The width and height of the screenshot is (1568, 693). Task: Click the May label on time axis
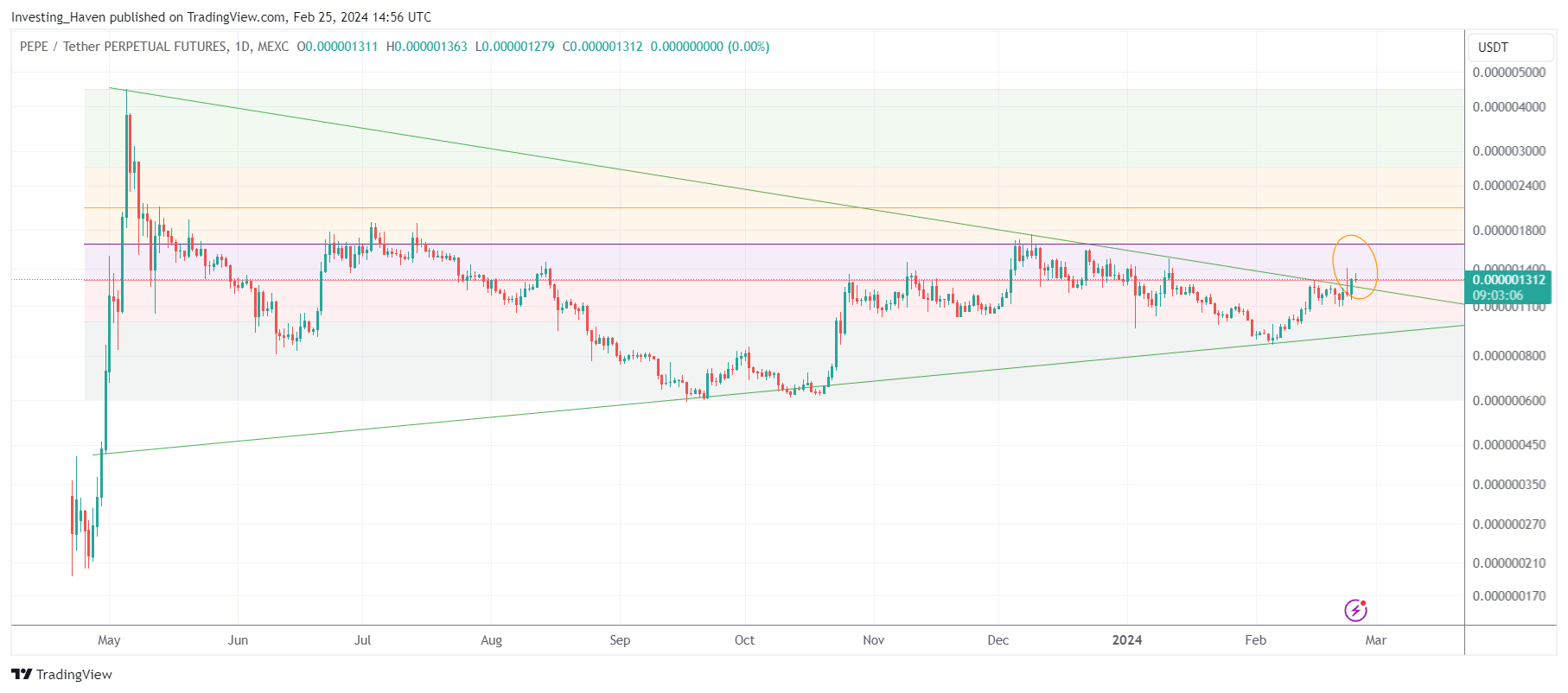[x=109, y=640]
